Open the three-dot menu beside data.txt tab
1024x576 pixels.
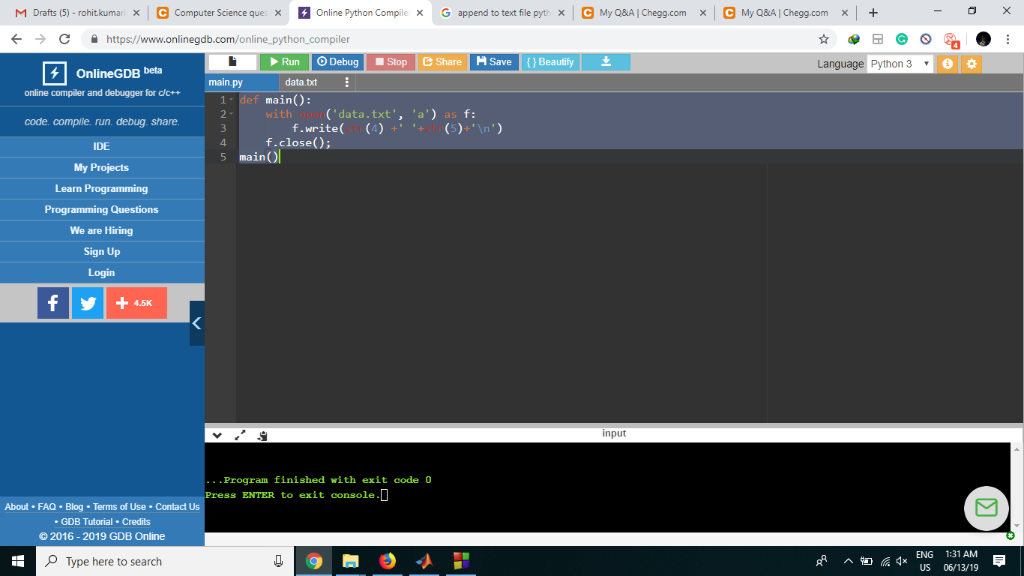click(345, 82)
